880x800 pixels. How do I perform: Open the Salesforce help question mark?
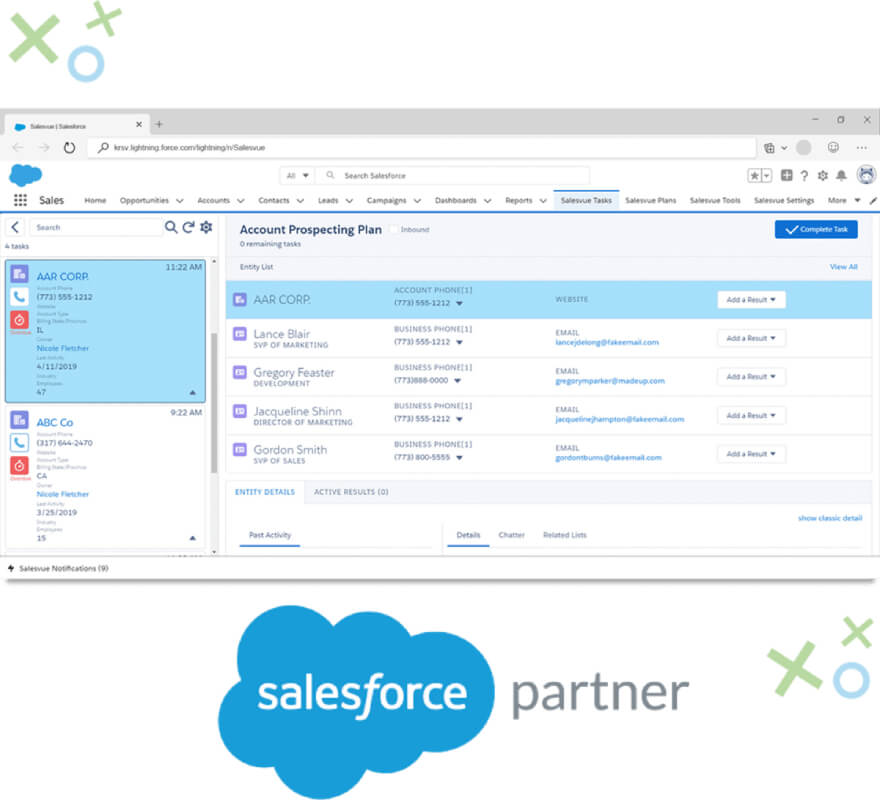pyautogui.click(x=804, y=176)
